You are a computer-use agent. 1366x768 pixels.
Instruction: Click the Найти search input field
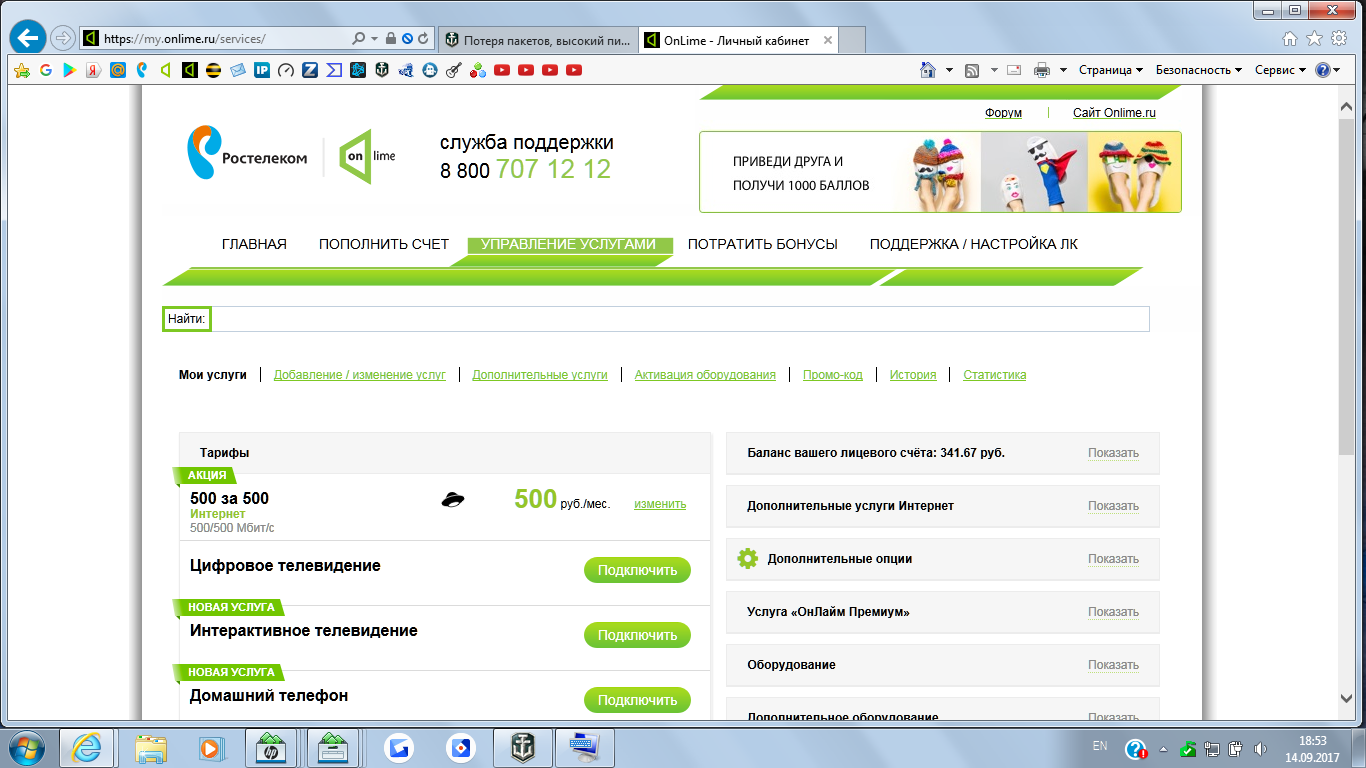point(681,319)
